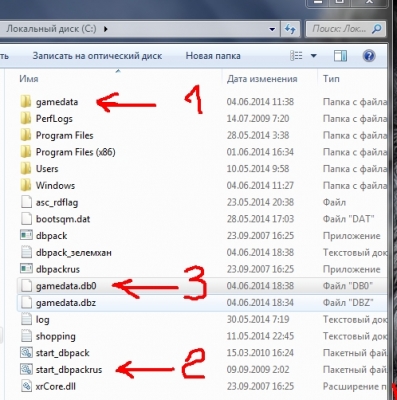Click the date 11.05.2014 22:45
This screenshot has width=397, height=400.
[x=260, y=336]
